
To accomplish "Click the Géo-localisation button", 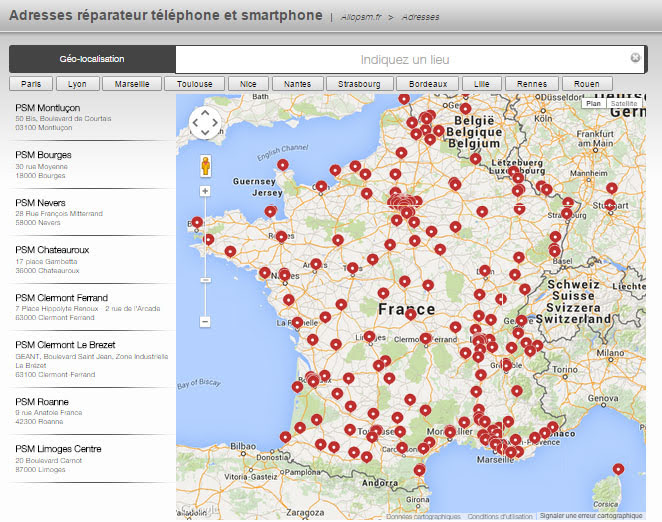I will click(x=92, y=59).
